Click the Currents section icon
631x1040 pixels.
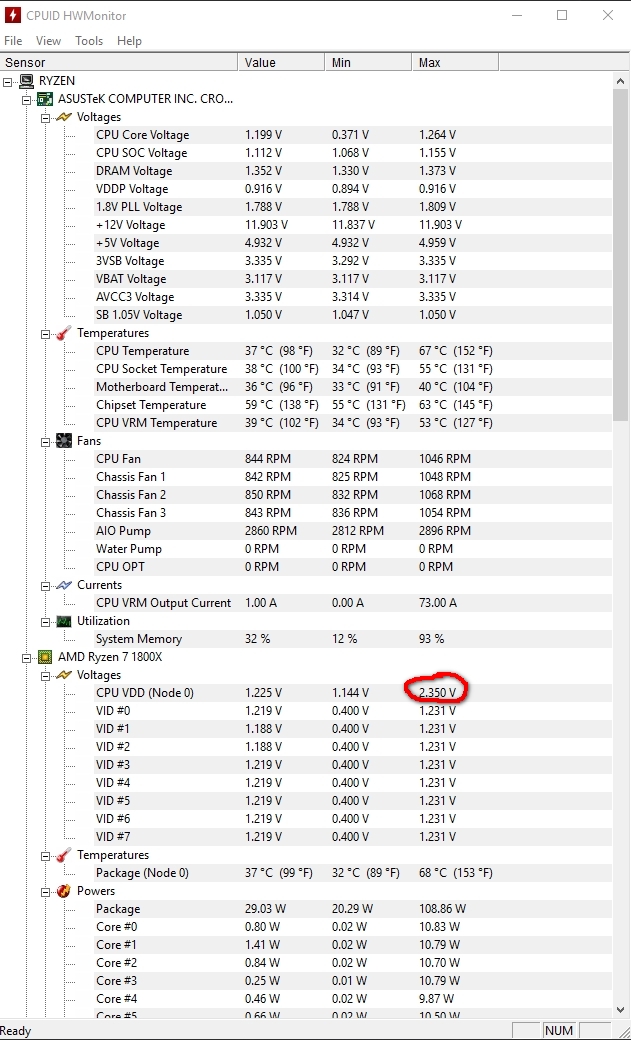(x=64, y=585)
